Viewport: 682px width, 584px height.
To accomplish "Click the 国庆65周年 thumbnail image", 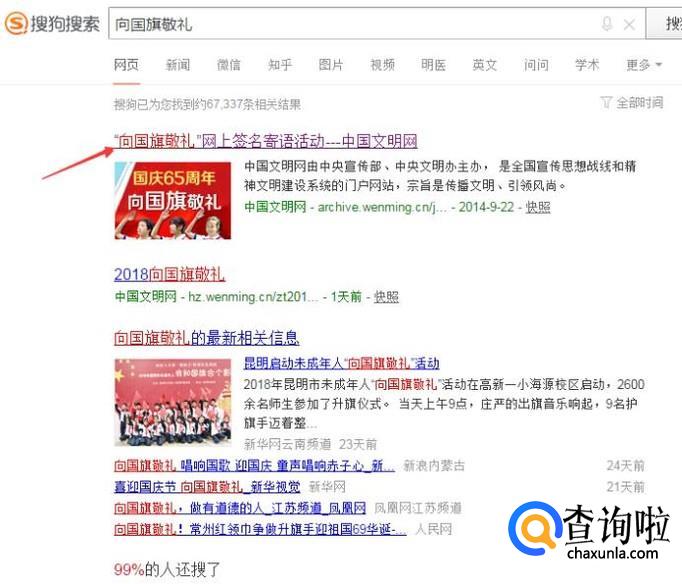I will (173, 200).
